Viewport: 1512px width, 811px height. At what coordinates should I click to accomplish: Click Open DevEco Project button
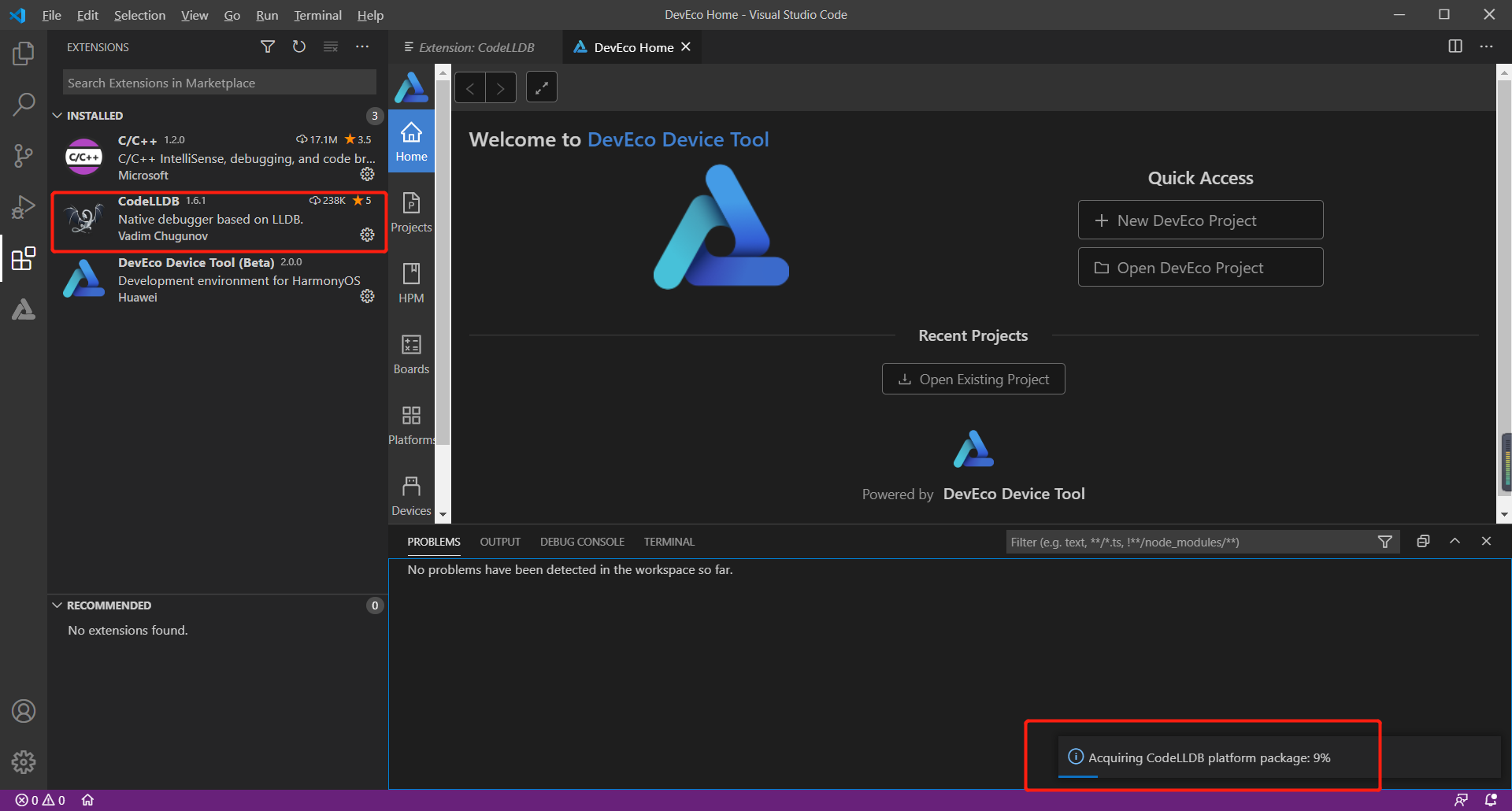[1200, 268]
